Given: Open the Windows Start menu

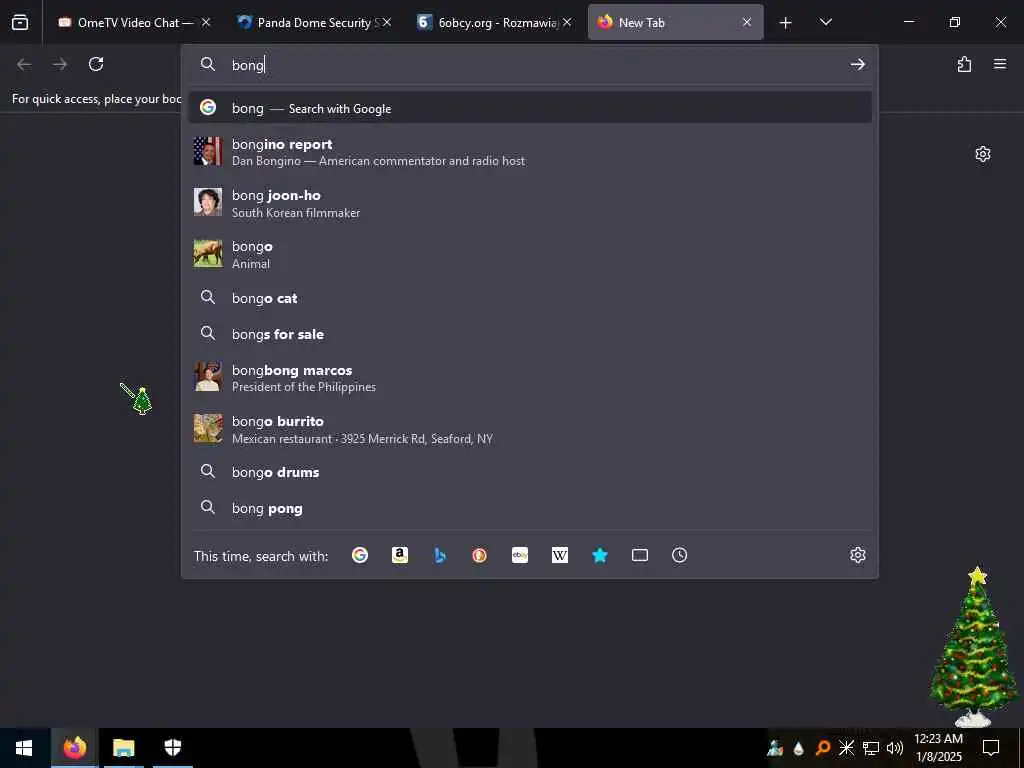Looking at the screenshot, I should click(24, 748).
